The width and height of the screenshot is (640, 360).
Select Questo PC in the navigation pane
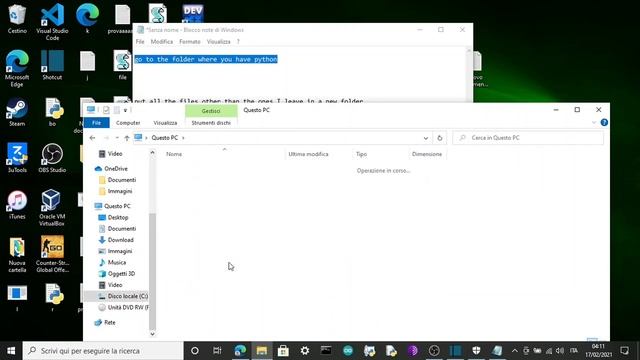click(x=117, y=206)
